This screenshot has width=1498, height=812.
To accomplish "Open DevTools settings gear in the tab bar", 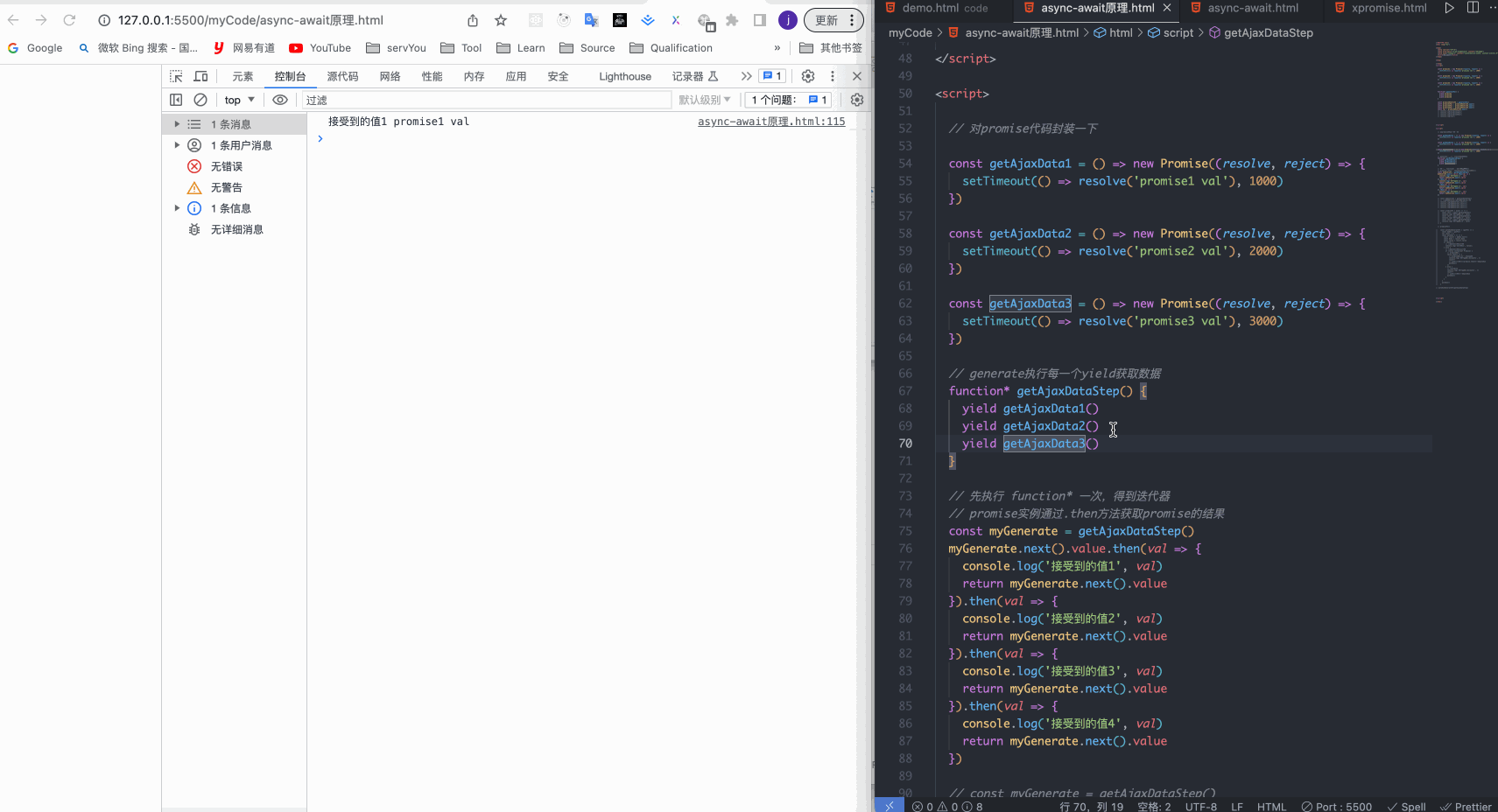I will (808, 76).
